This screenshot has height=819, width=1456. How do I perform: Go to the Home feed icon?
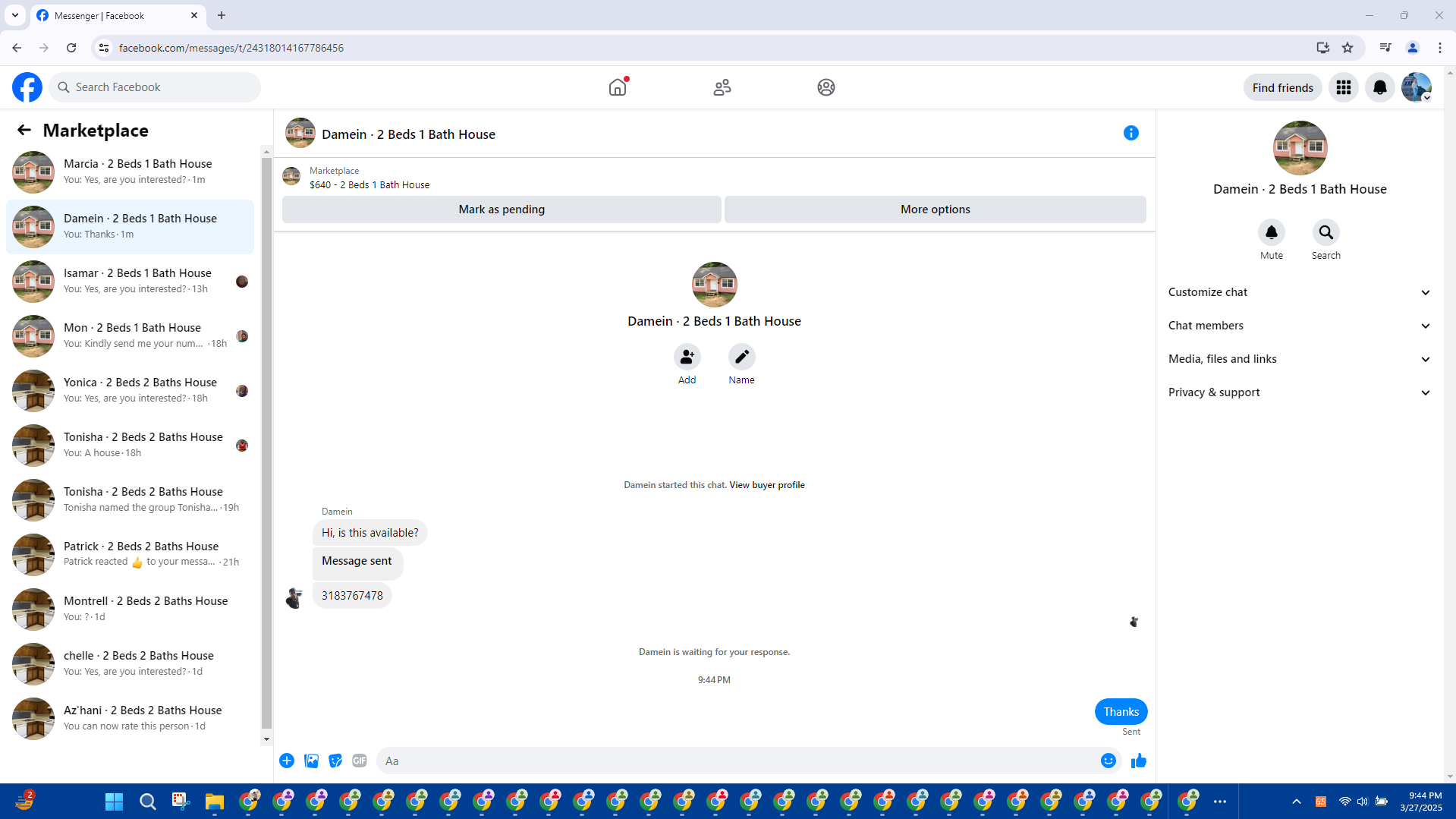coord(618,87)
